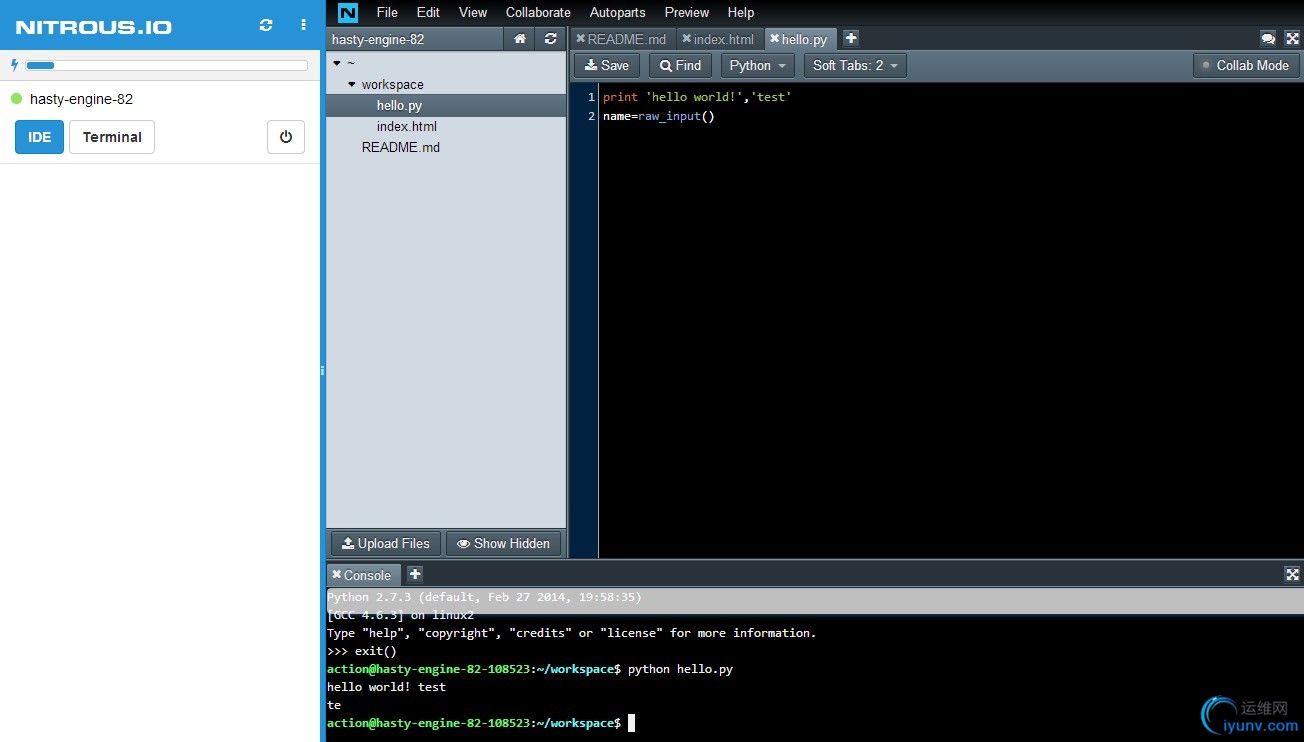Click the home icon in file panel

(x=520, y=39)
